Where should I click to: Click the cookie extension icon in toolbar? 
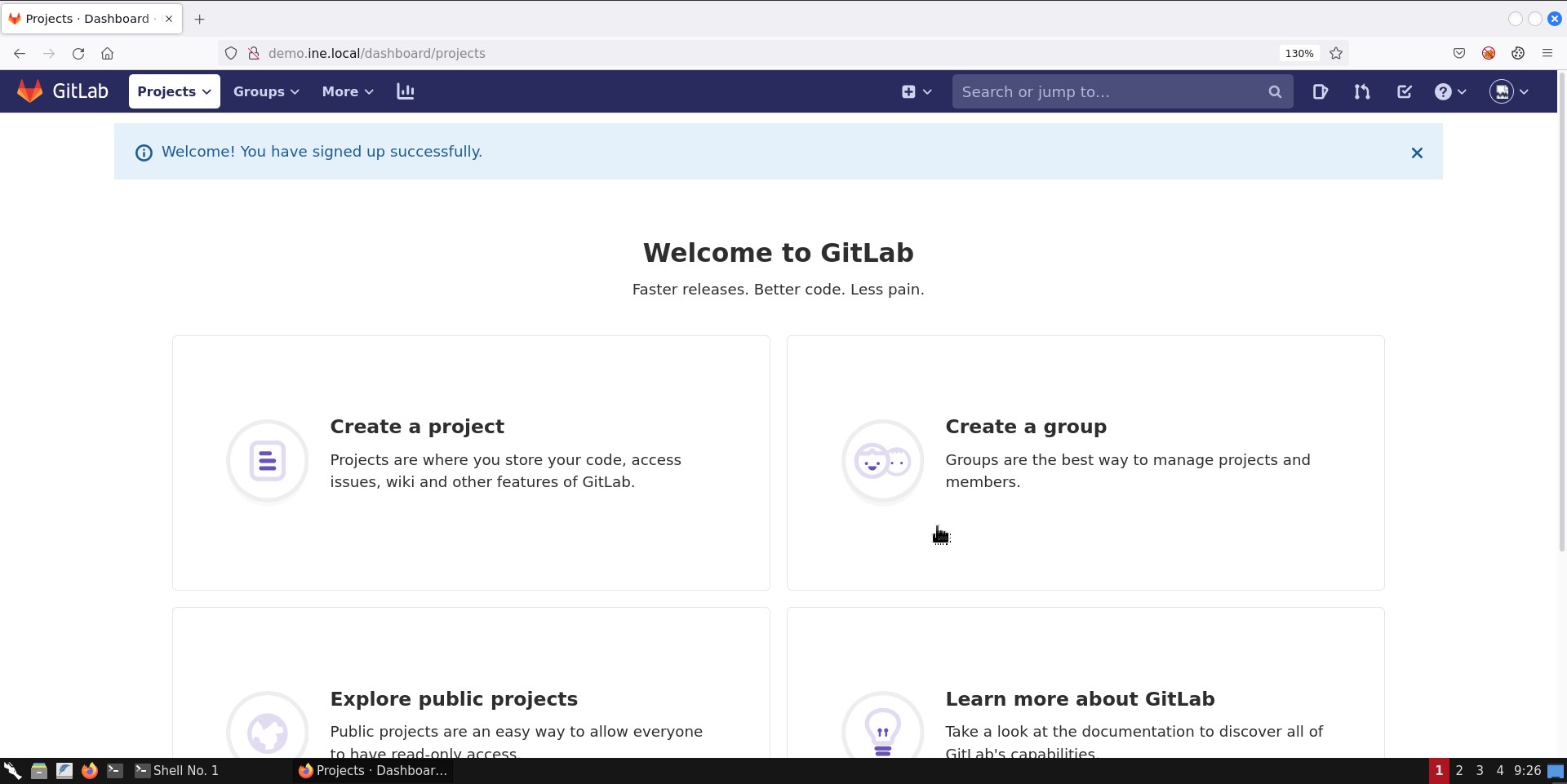tap(1518, 53)
